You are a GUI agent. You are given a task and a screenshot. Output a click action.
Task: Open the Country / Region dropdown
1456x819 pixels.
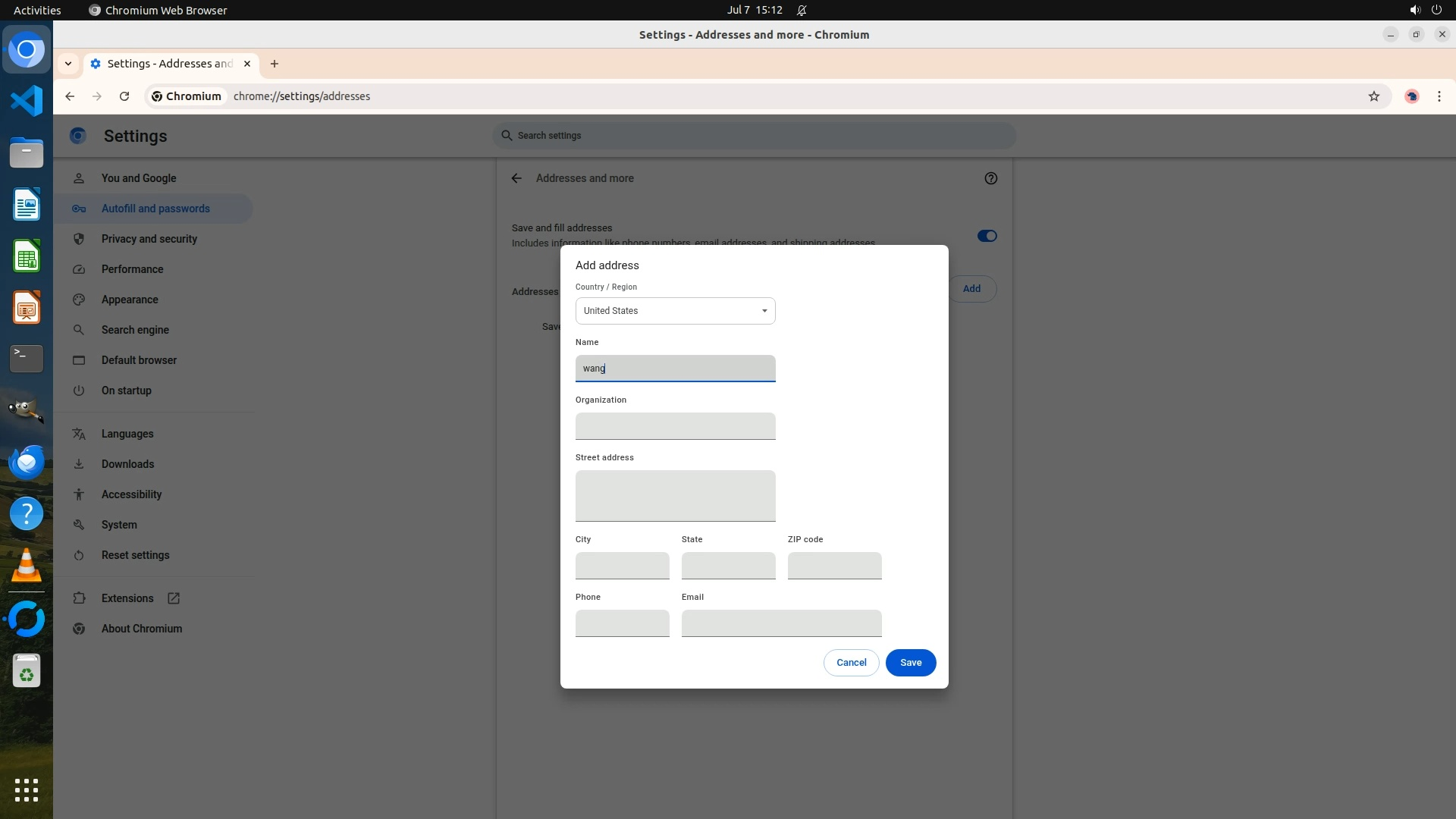tap(675, 311)
